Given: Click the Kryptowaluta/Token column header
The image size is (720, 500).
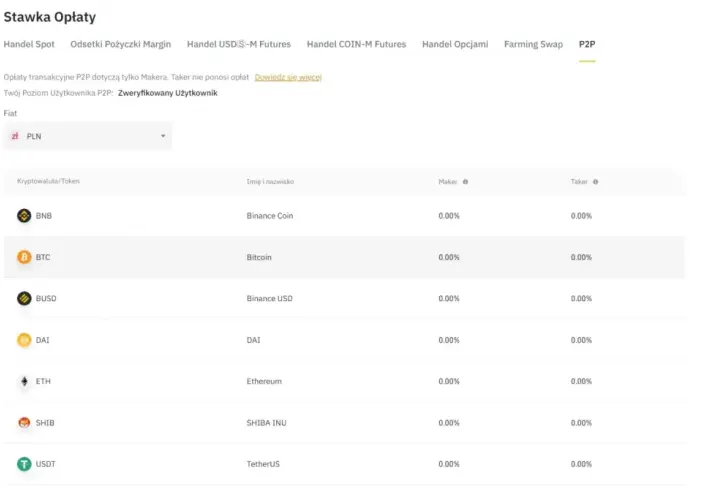Looking at the screenshot, I should click(48, 181).
